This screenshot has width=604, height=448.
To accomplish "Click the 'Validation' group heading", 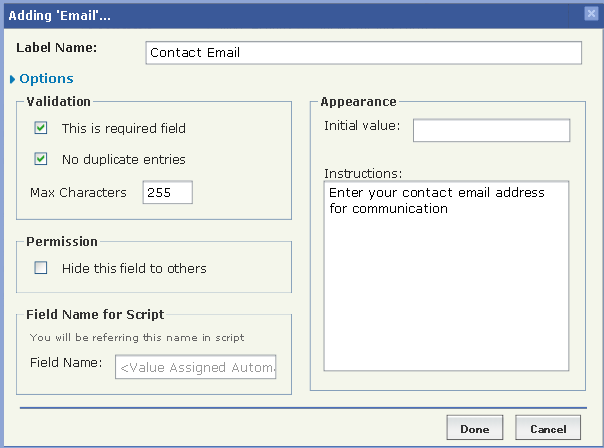I will 58,101.
